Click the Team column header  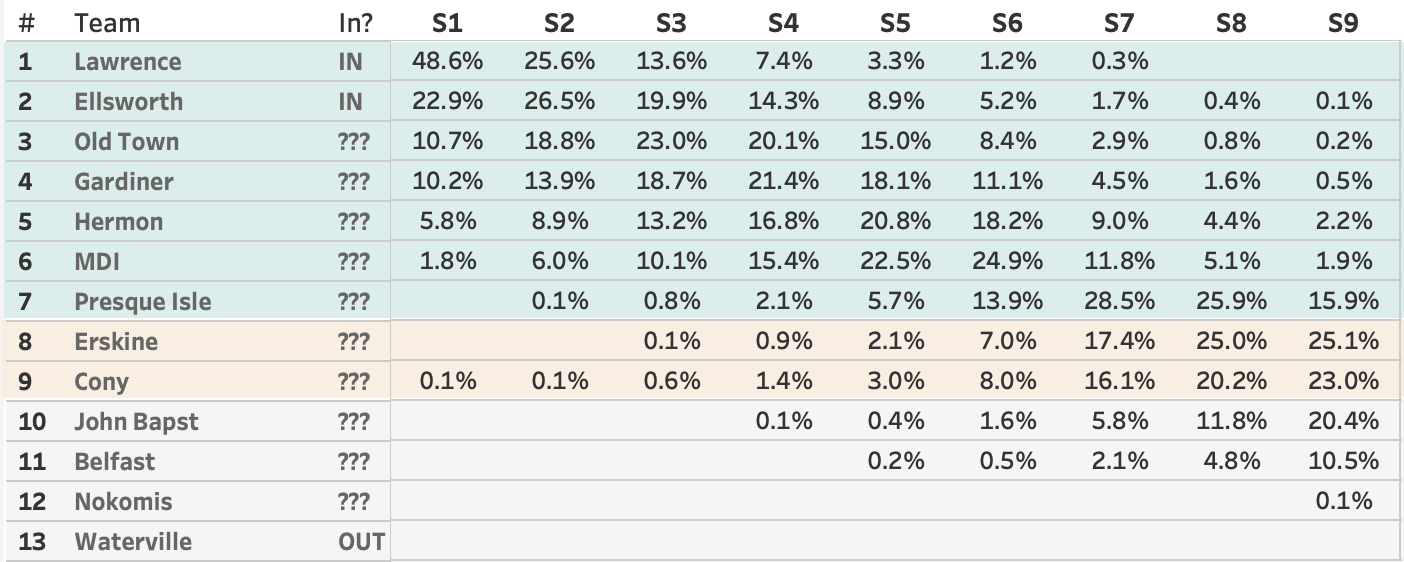(107, 23)
